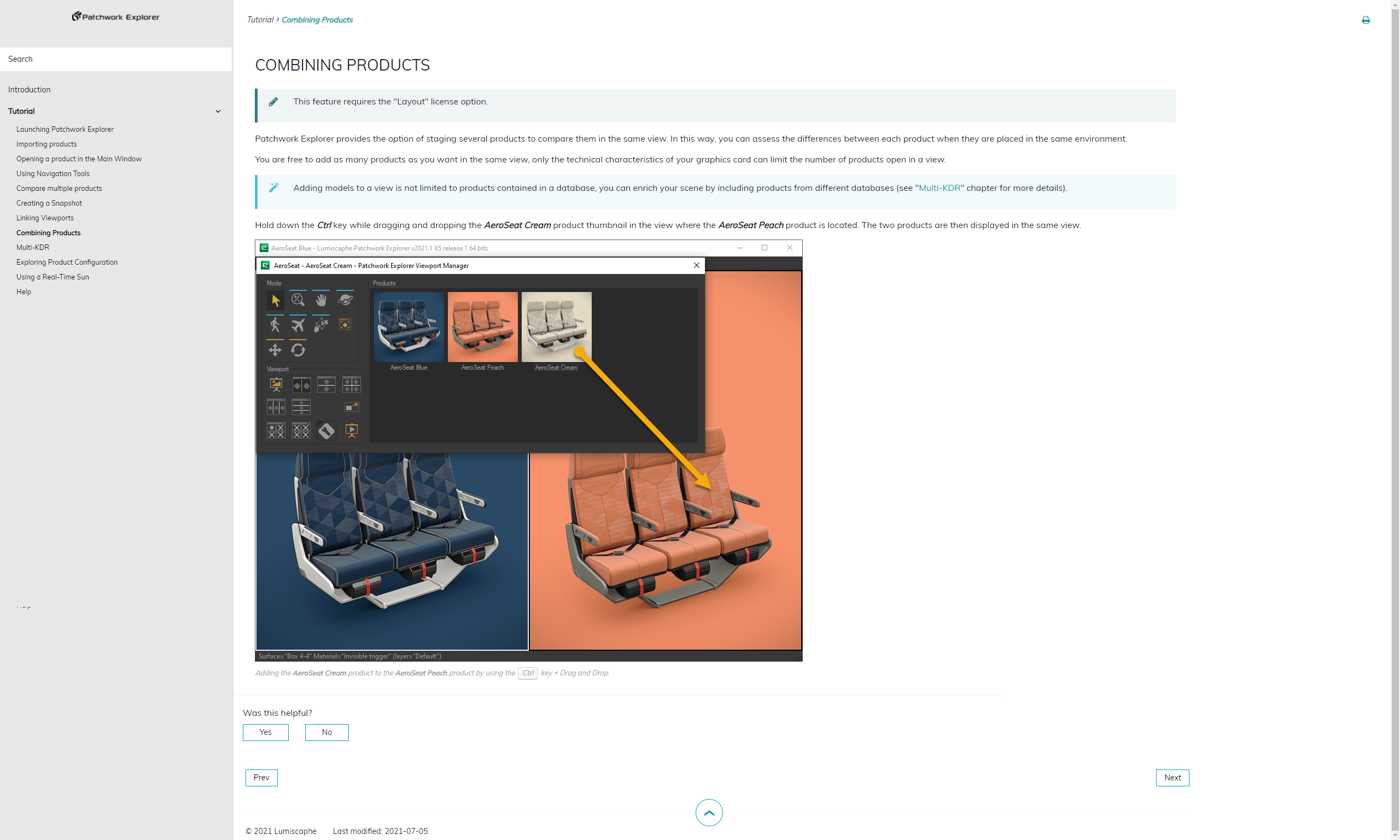Answer No to 'Was this helpful?'

tap(326, 732)
